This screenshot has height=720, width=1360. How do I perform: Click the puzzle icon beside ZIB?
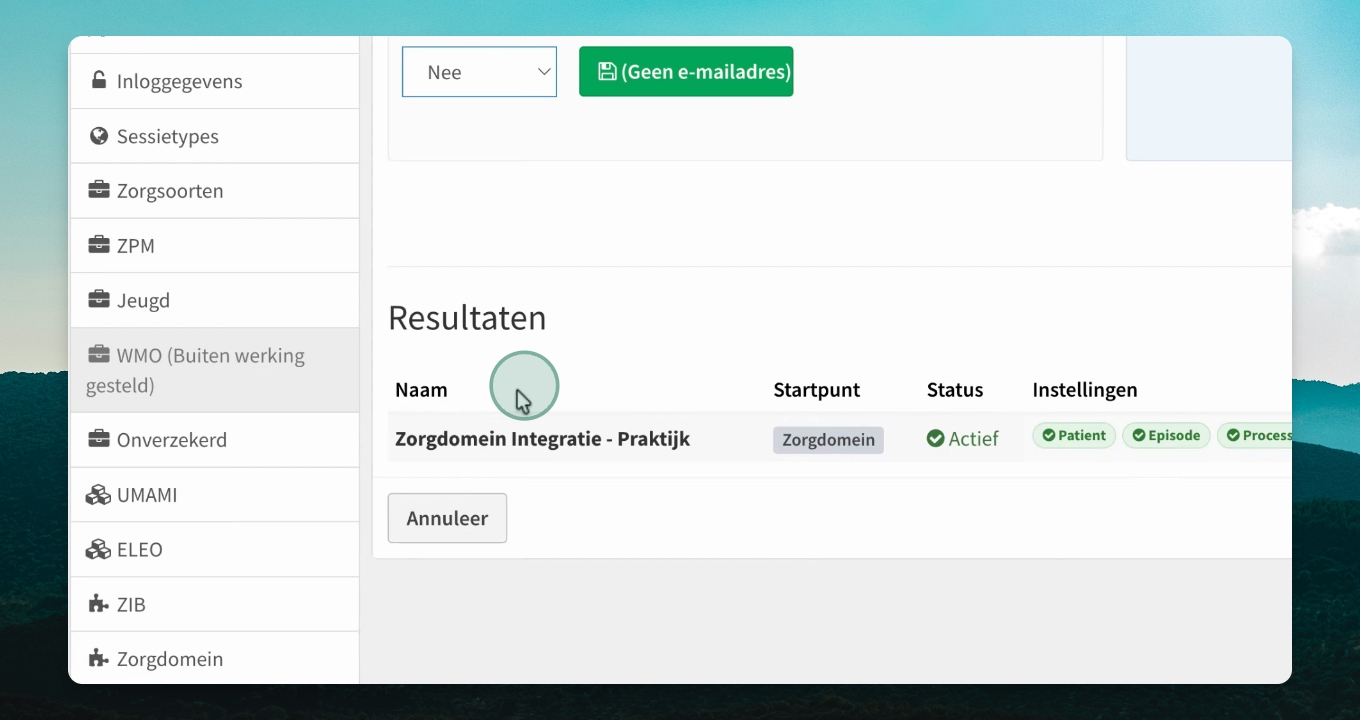click(x=98, y=603)
